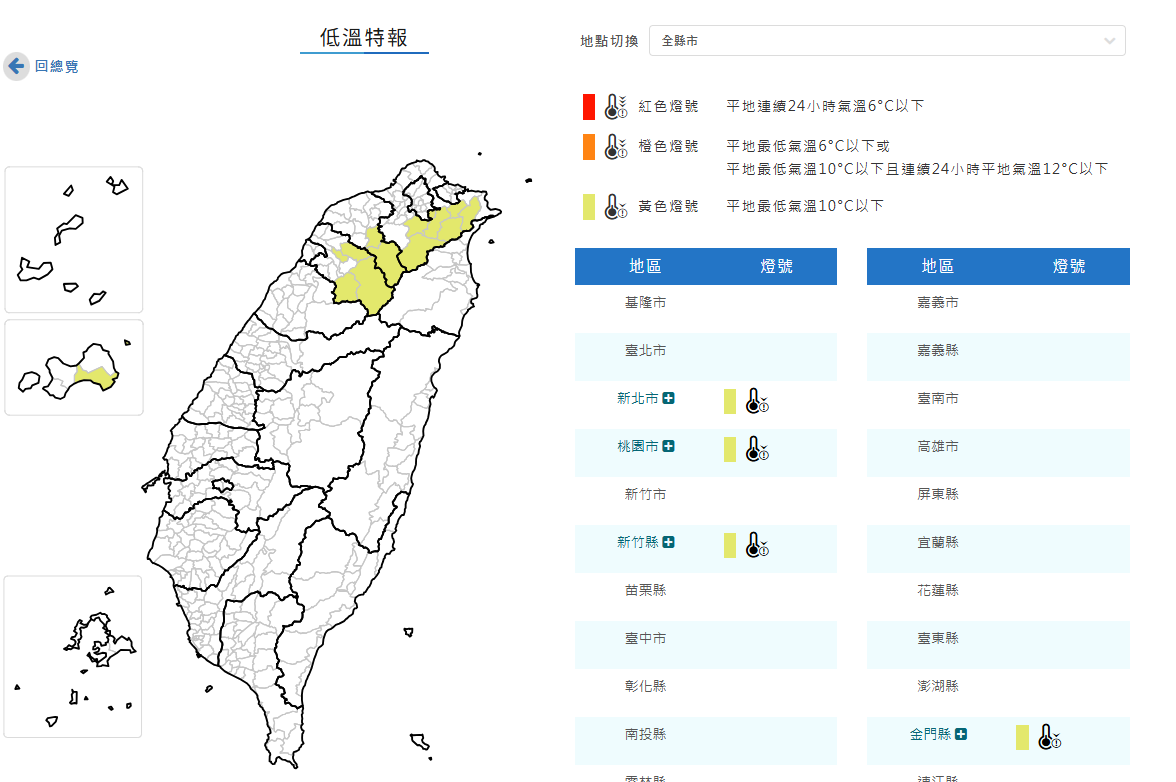Click the back arrow icon beside 回總覽
The width and height of the screenshot is (1176, 782).
[15, 66]
